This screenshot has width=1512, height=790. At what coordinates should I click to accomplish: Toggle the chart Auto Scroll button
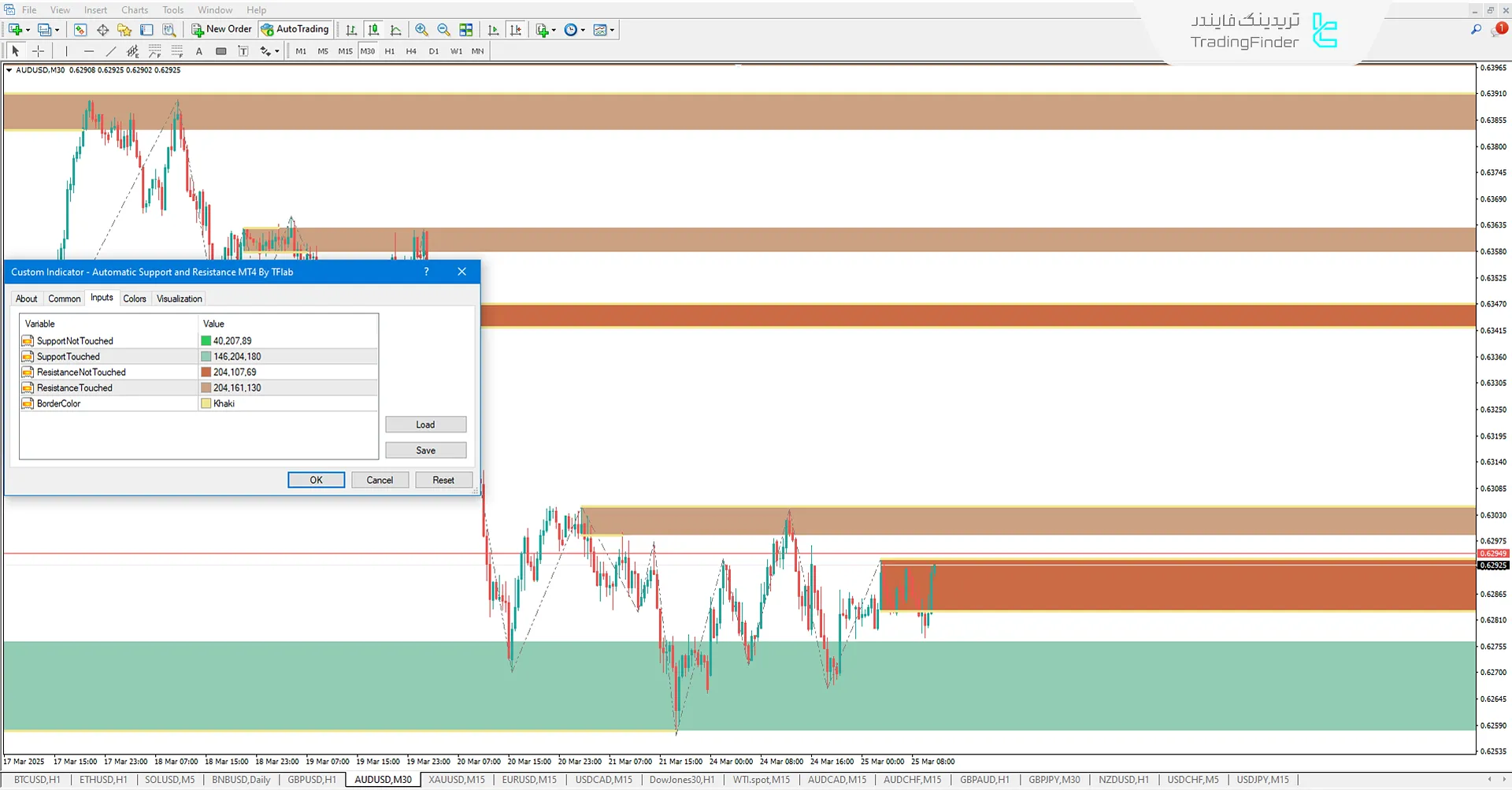(493, 30)
